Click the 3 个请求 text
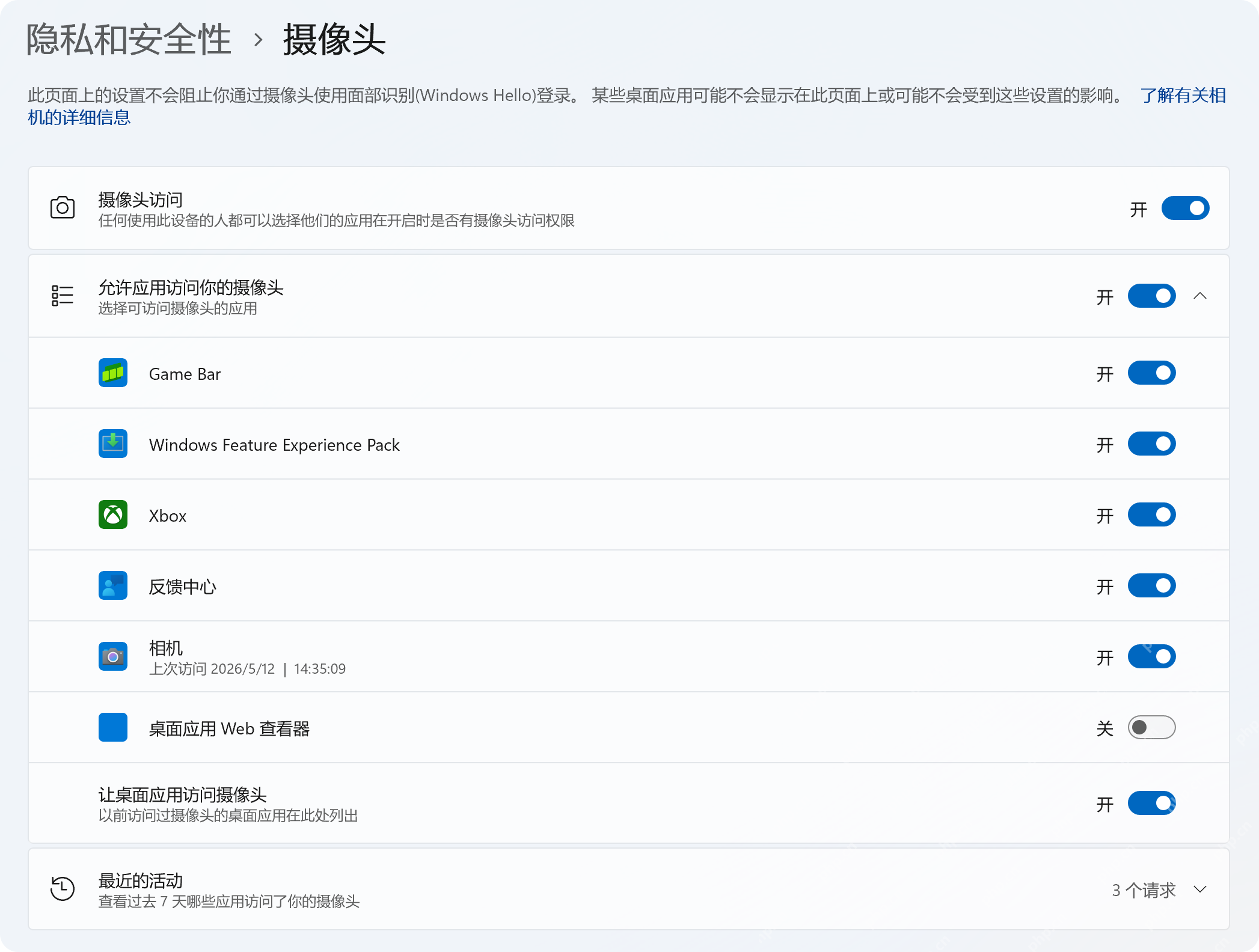 [1144, 890]
